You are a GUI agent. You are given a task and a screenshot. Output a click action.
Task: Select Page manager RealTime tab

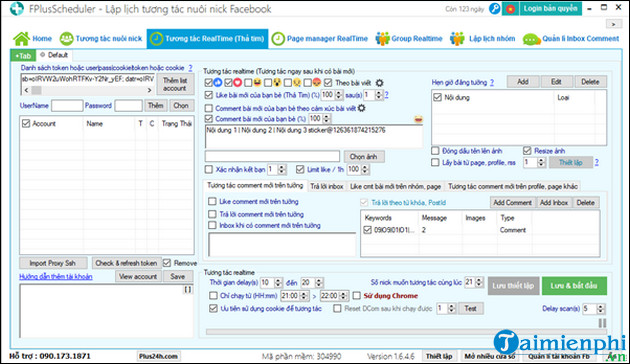pyautogui.click(x=319, y=39)
